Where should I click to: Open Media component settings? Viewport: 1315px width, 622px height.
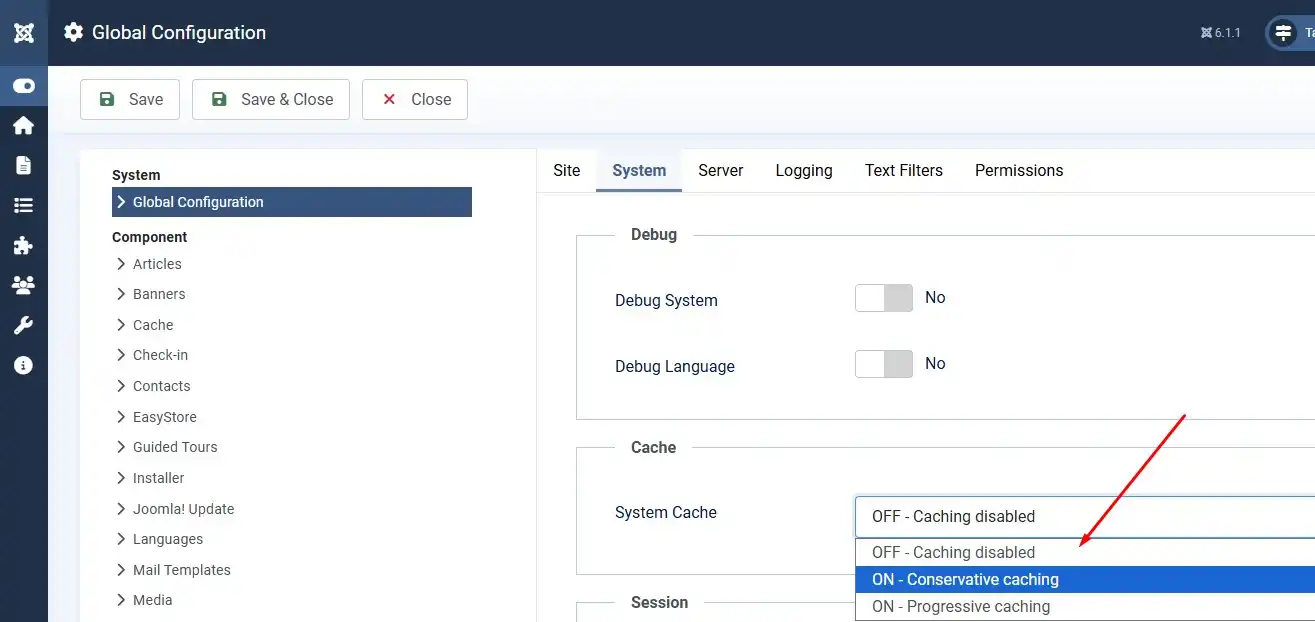click(152, 600)
